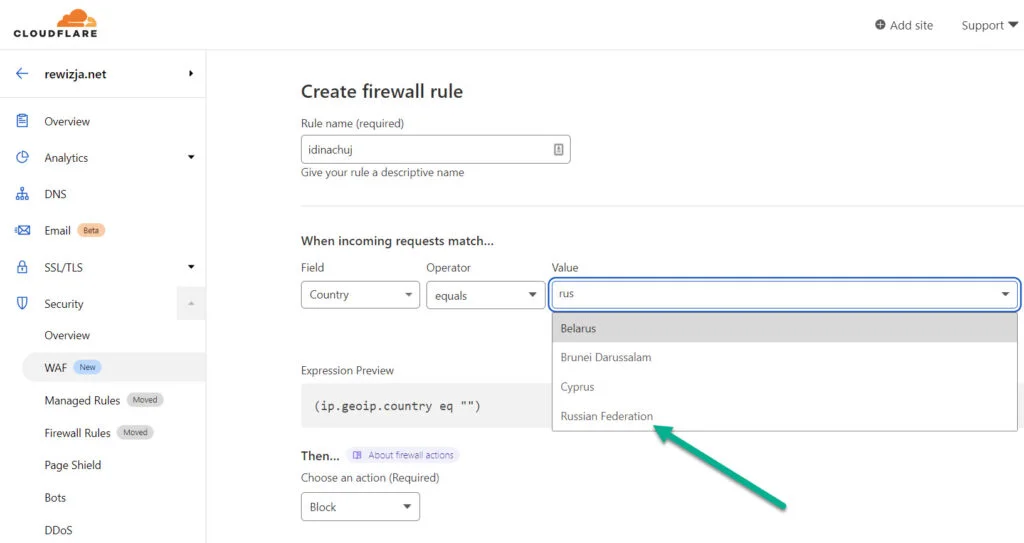Image resolution: width=1024 pixels, height=543 pixels.
Task: Click the Expression Preview label
Action: pos(347,370)
